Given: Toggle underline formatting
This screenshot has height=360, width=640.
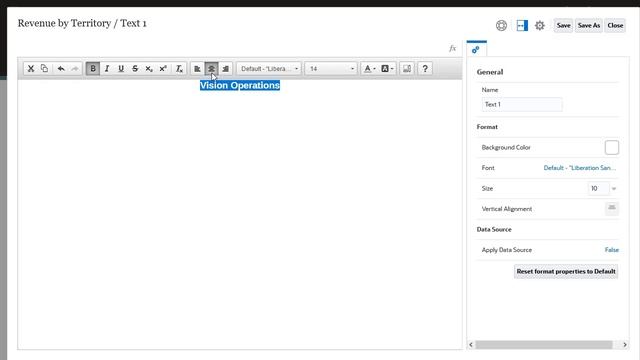Looking at the screenshot, I should click(x=121, y=69).
